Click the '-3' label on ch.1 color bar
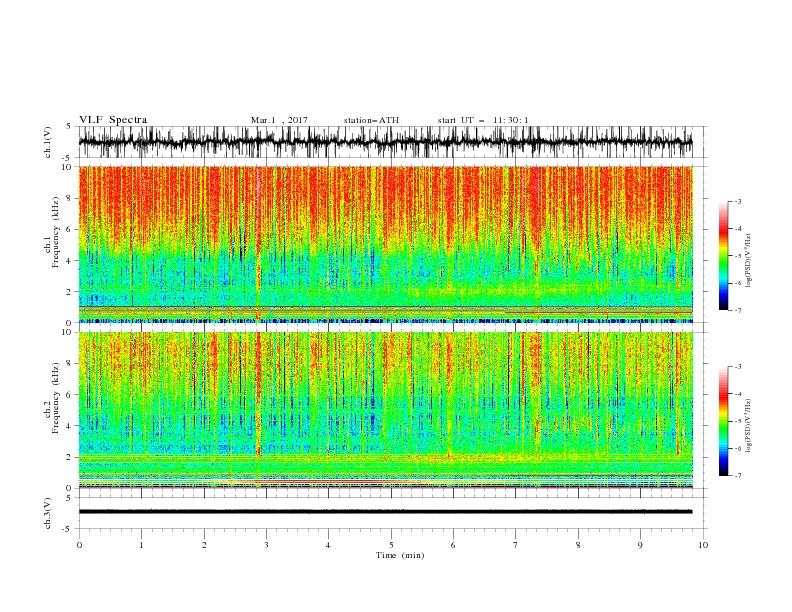This screenshot has height=612, width=792. pyautogui.click(x=737, y=201)
